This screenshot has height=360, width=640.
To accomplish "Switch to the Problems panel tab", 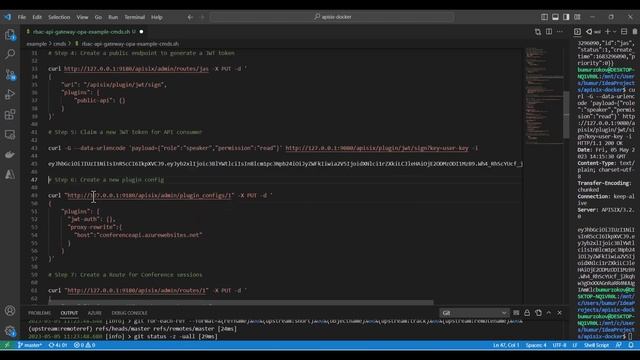I will 40,313.
